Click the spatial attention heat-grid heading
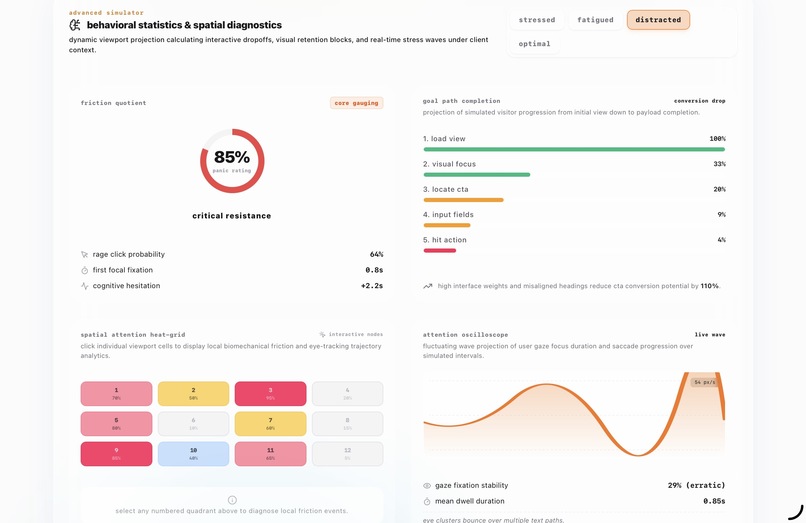Screen dimensions: 806x523 [x=133, y=335]
